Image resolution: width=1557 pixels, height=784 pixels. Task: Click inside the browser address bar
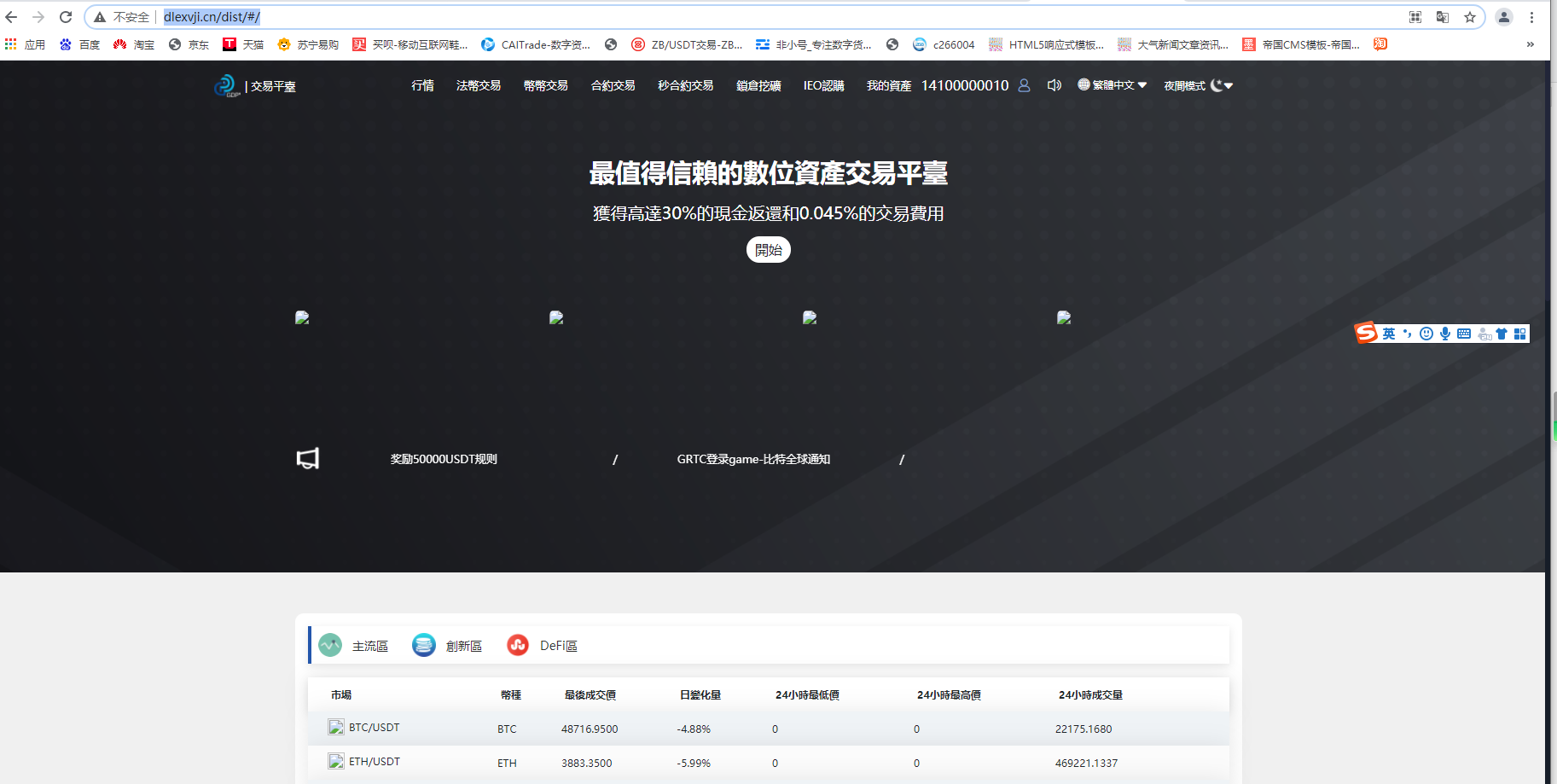[x=427, y=16]
